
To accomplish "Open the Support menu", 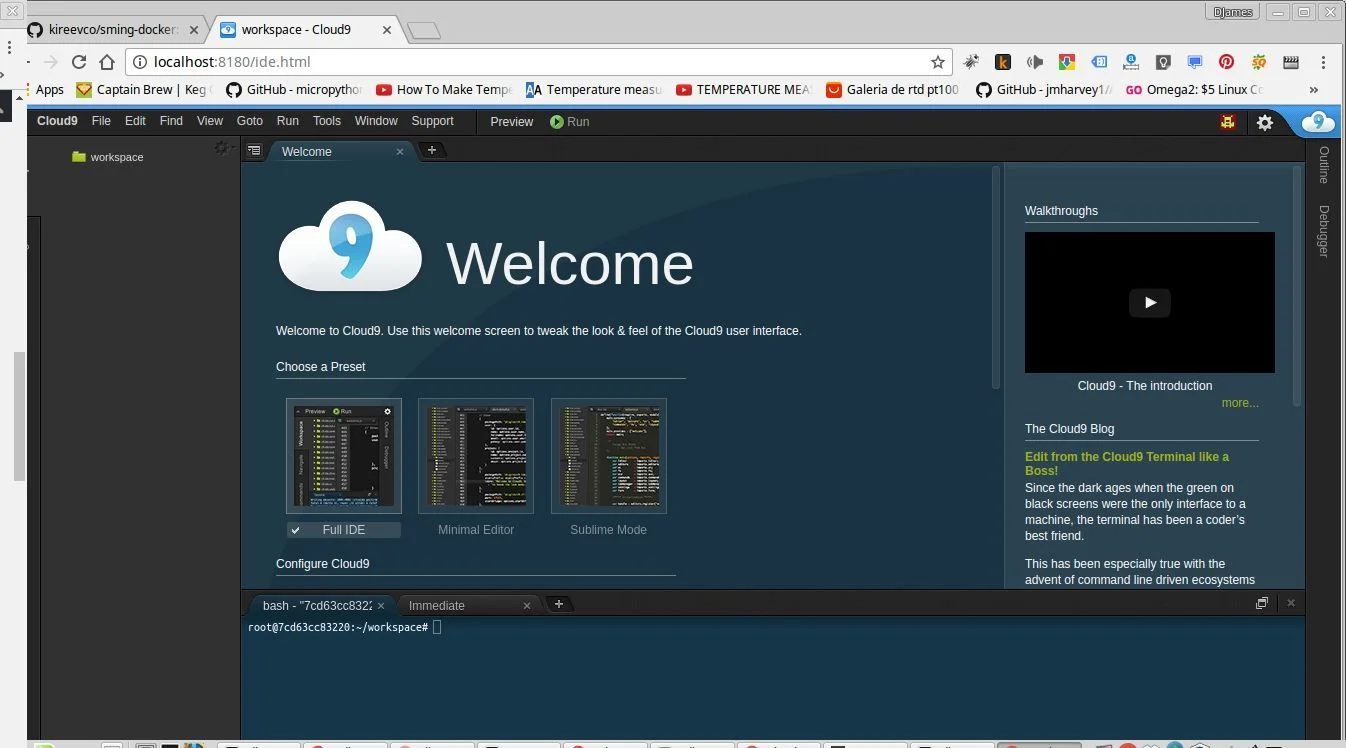I will click(x=433, y=122).
